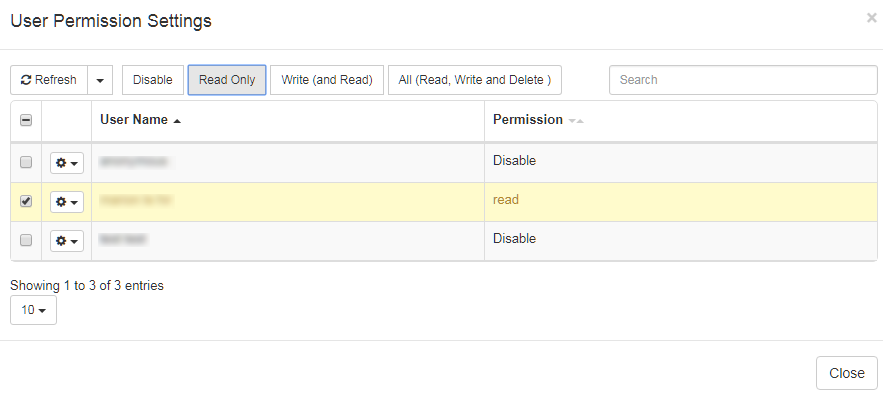Open gear menu for first user row
The height and width of the screenshot is (395, 883).
tap(67, 163)
